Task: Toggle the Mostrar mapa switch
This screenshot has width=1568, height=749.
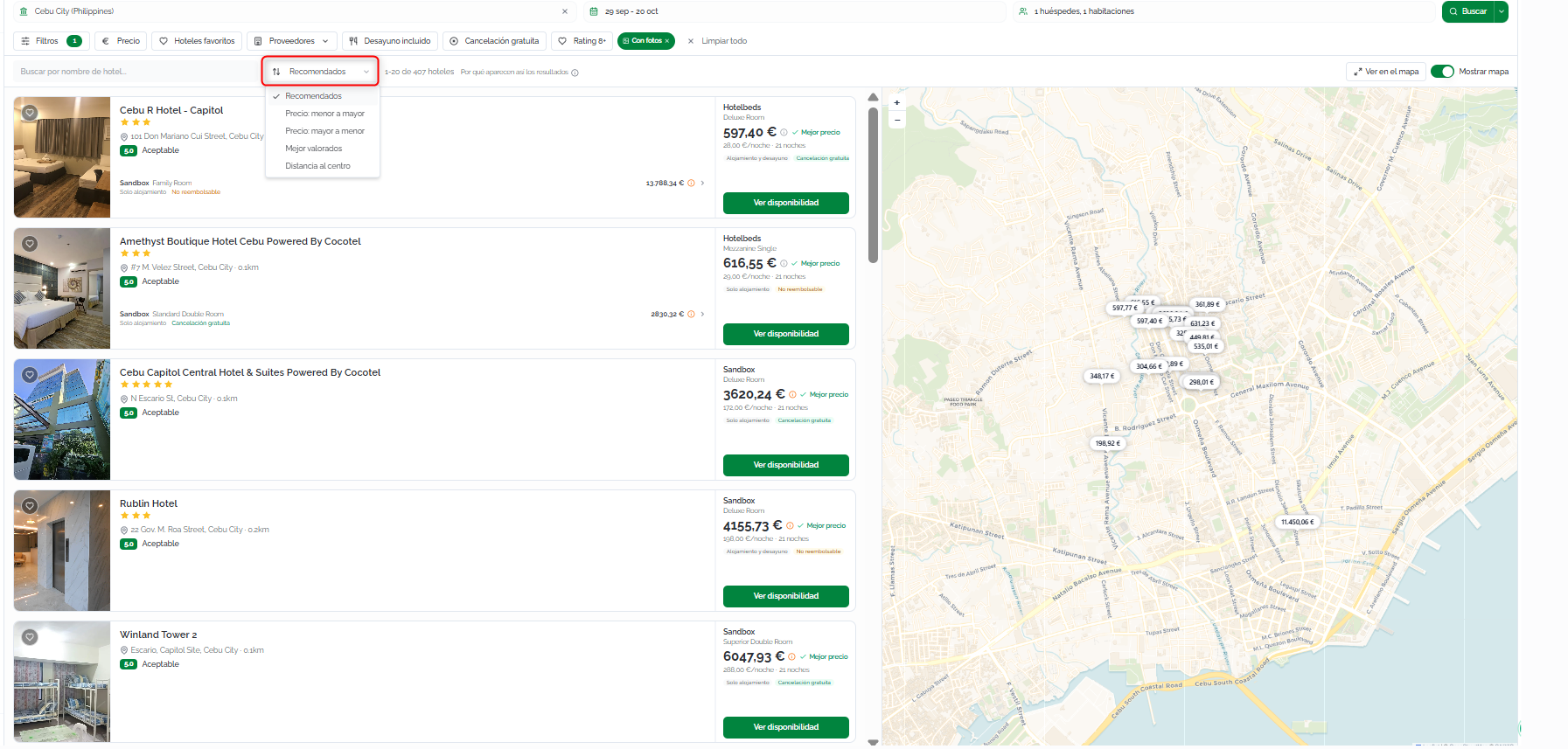Action: point(1442,72)
